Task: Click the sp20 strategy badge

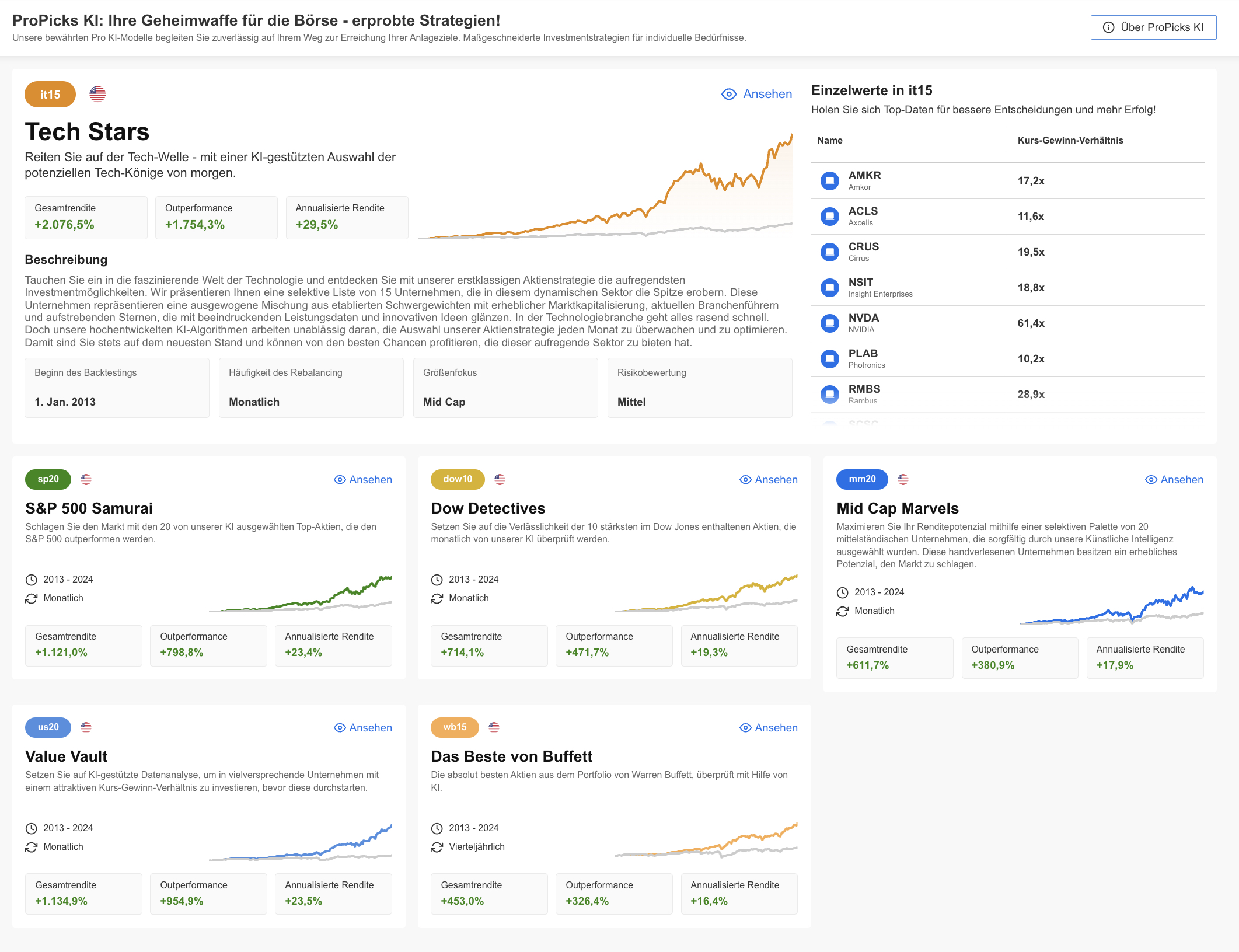Action: coord(48,479)
